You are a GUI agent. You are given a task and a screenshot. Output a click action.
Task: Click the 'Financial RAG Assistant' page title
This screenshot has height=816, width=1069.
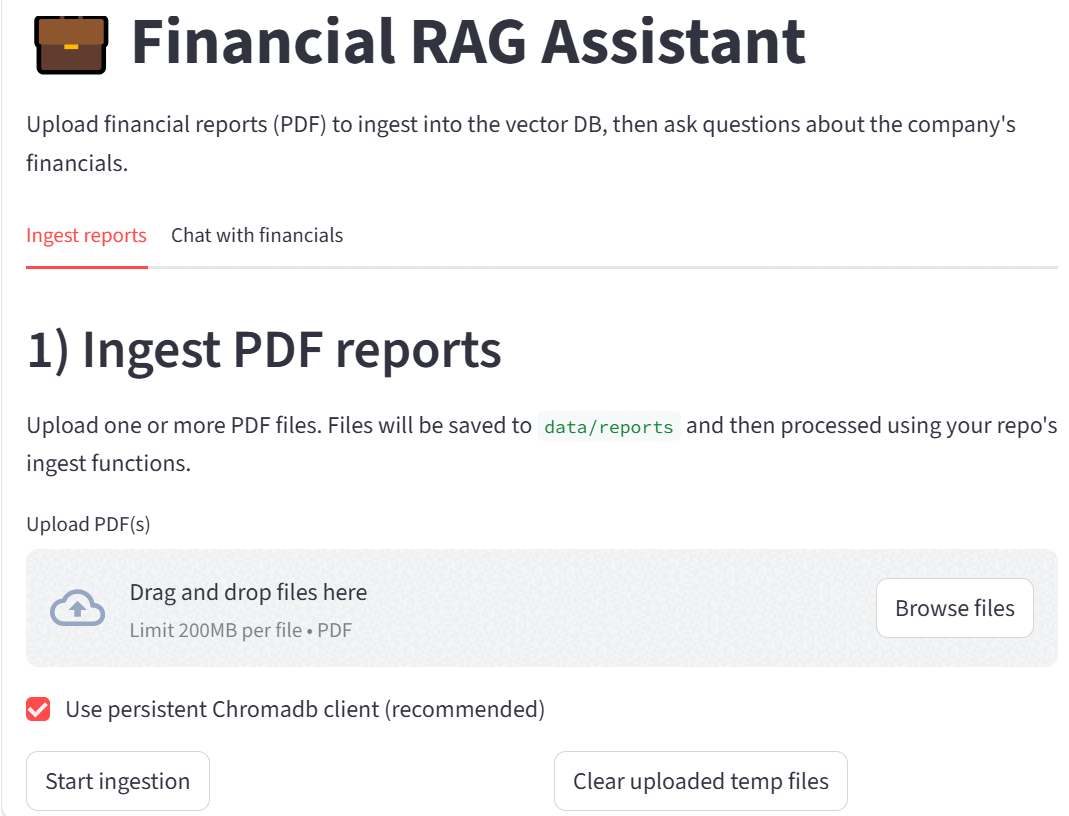pyautogui.click(x=468, y=42)
